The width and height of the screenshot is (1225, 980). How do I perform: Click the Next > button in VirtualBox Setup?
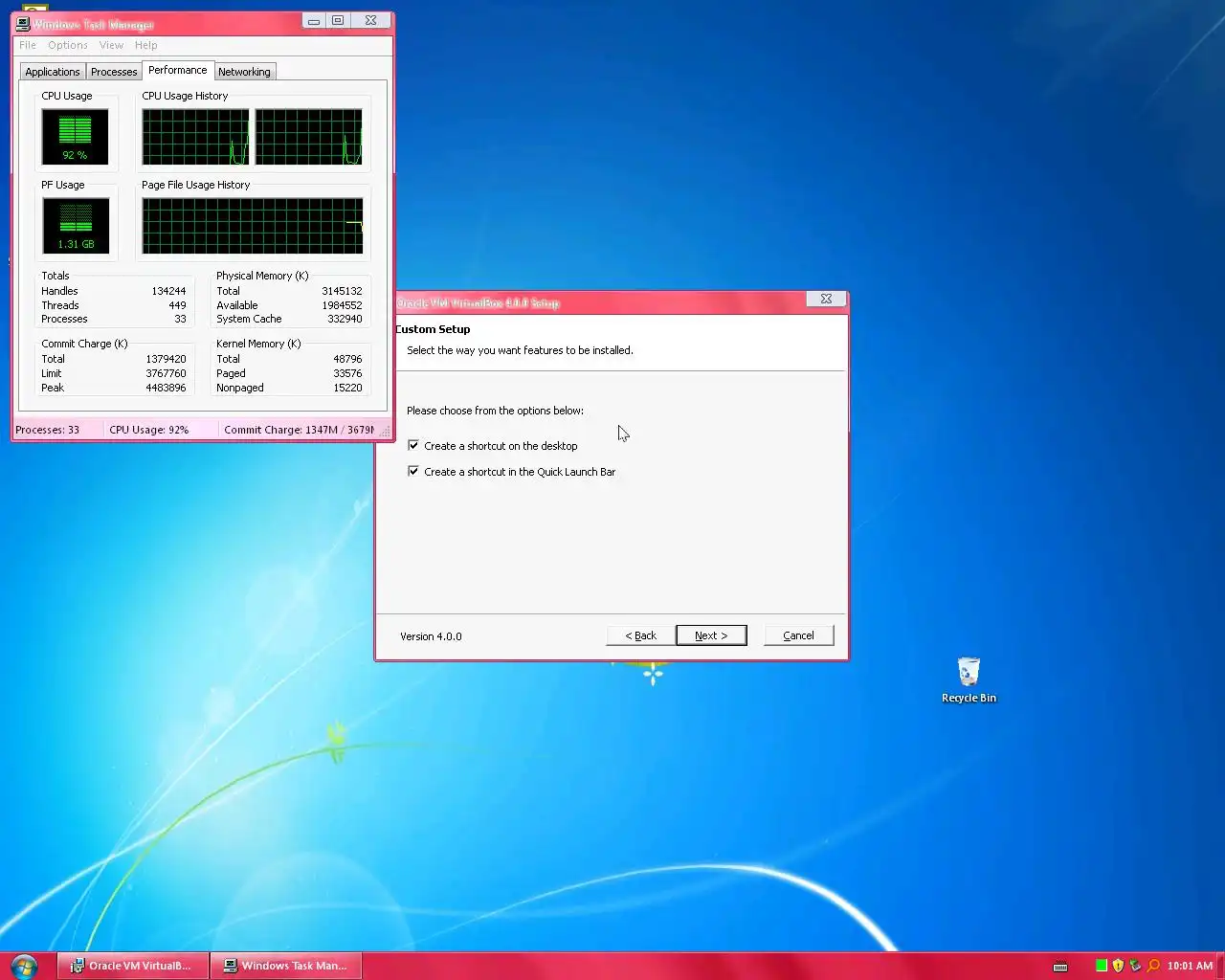[x=711, y=635]
